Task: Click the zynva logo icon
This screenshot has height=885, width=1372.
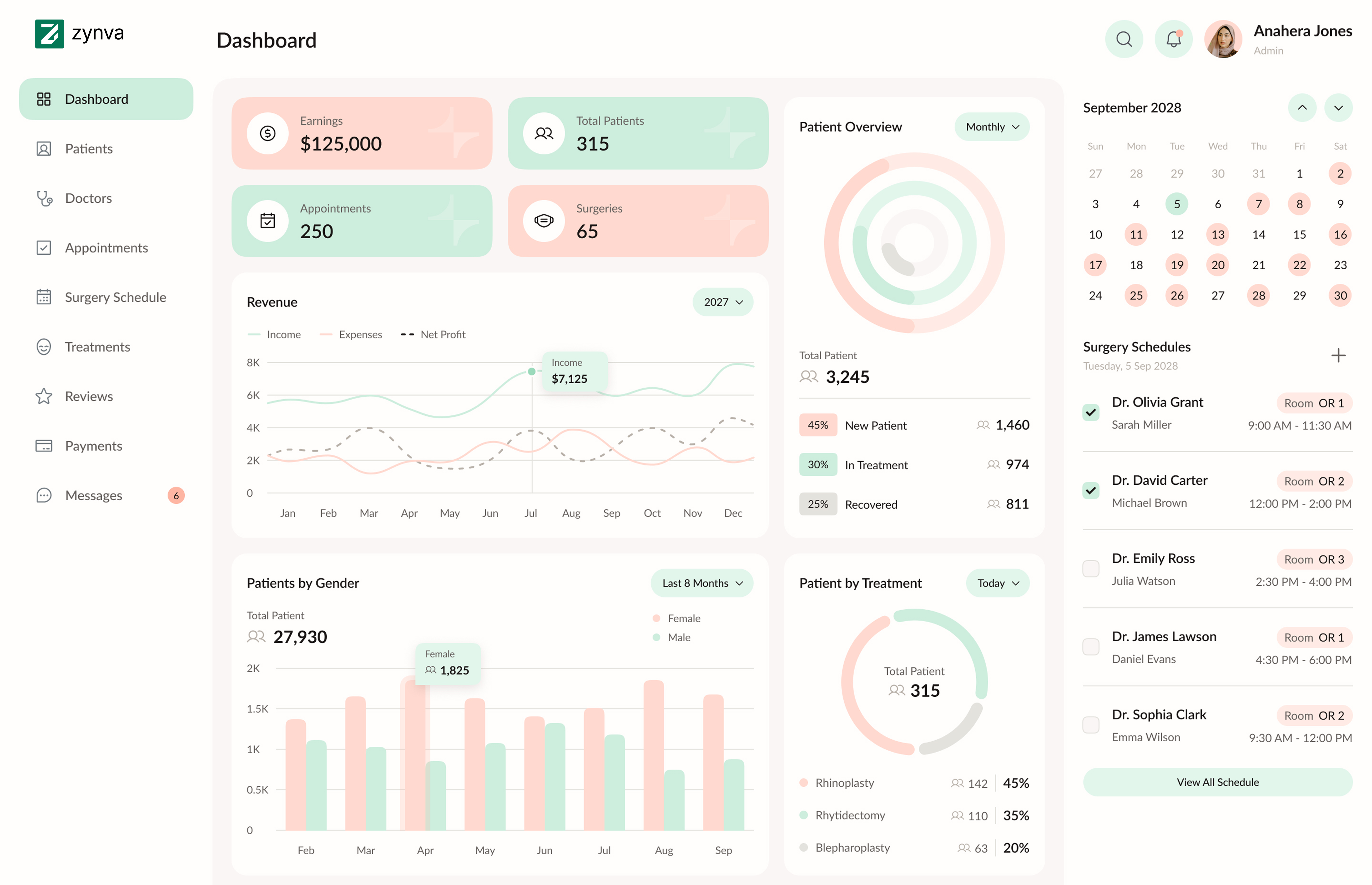Action: click(x=50, y=34)
